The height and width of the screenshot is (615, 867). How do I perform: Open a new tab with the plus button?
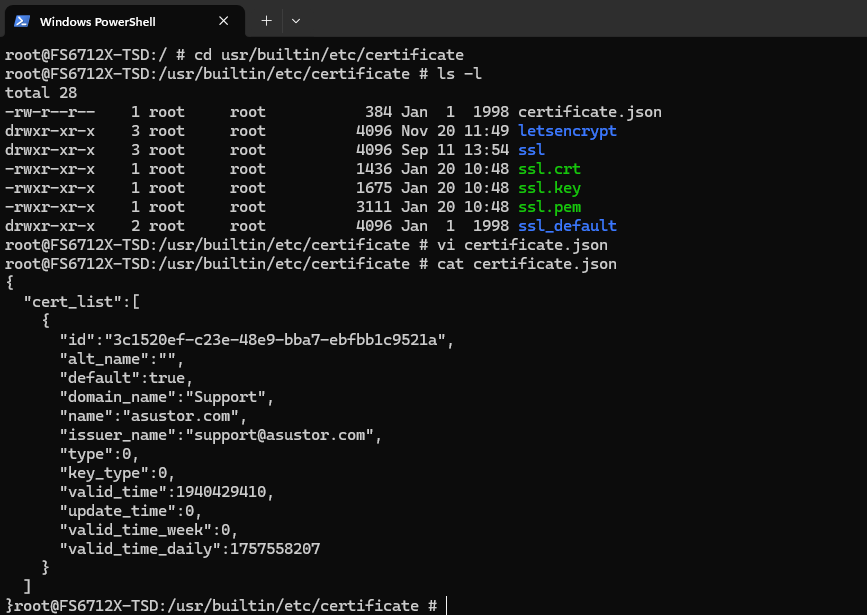point(266,20)
